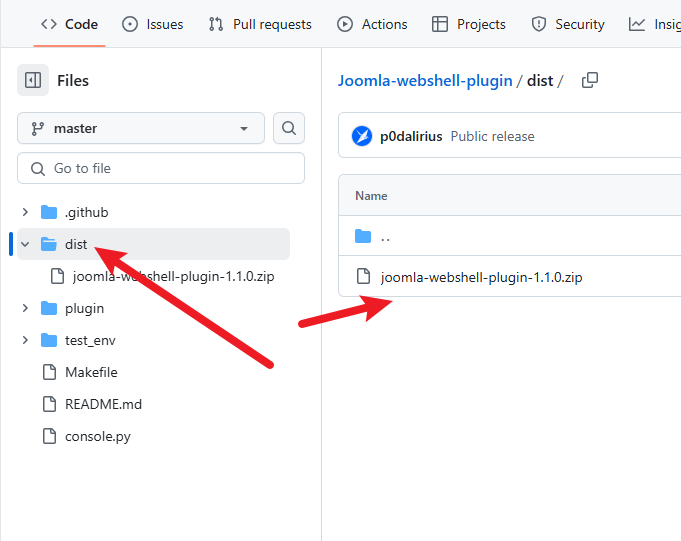Click the parent directory folder icon

point(362,237)
